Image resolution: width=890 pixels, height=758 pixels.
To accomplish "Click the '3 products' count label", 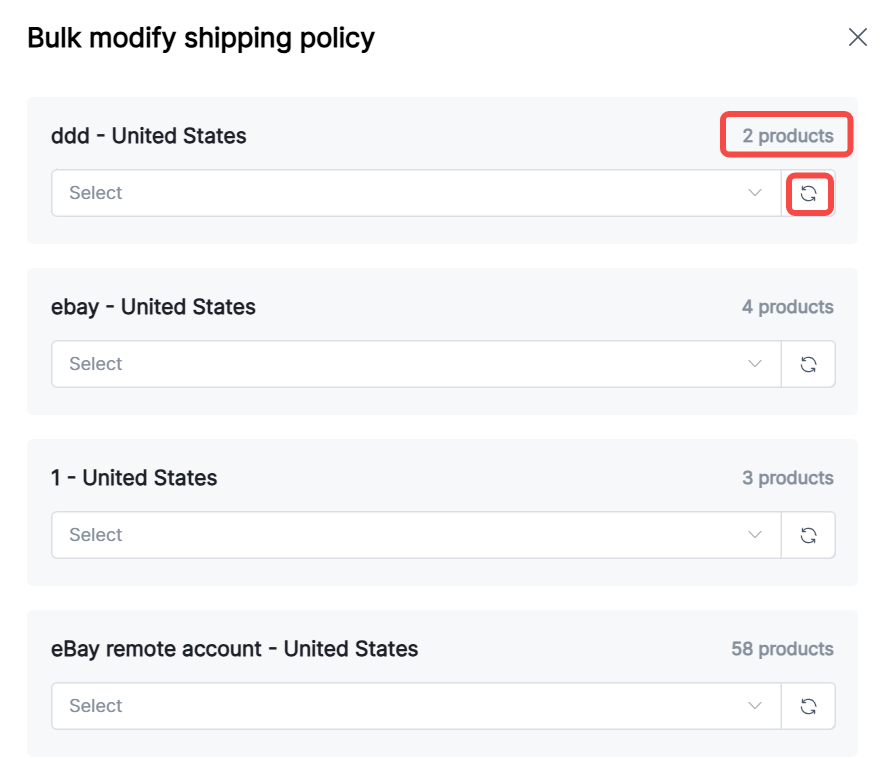I will [x=787, y=478].
